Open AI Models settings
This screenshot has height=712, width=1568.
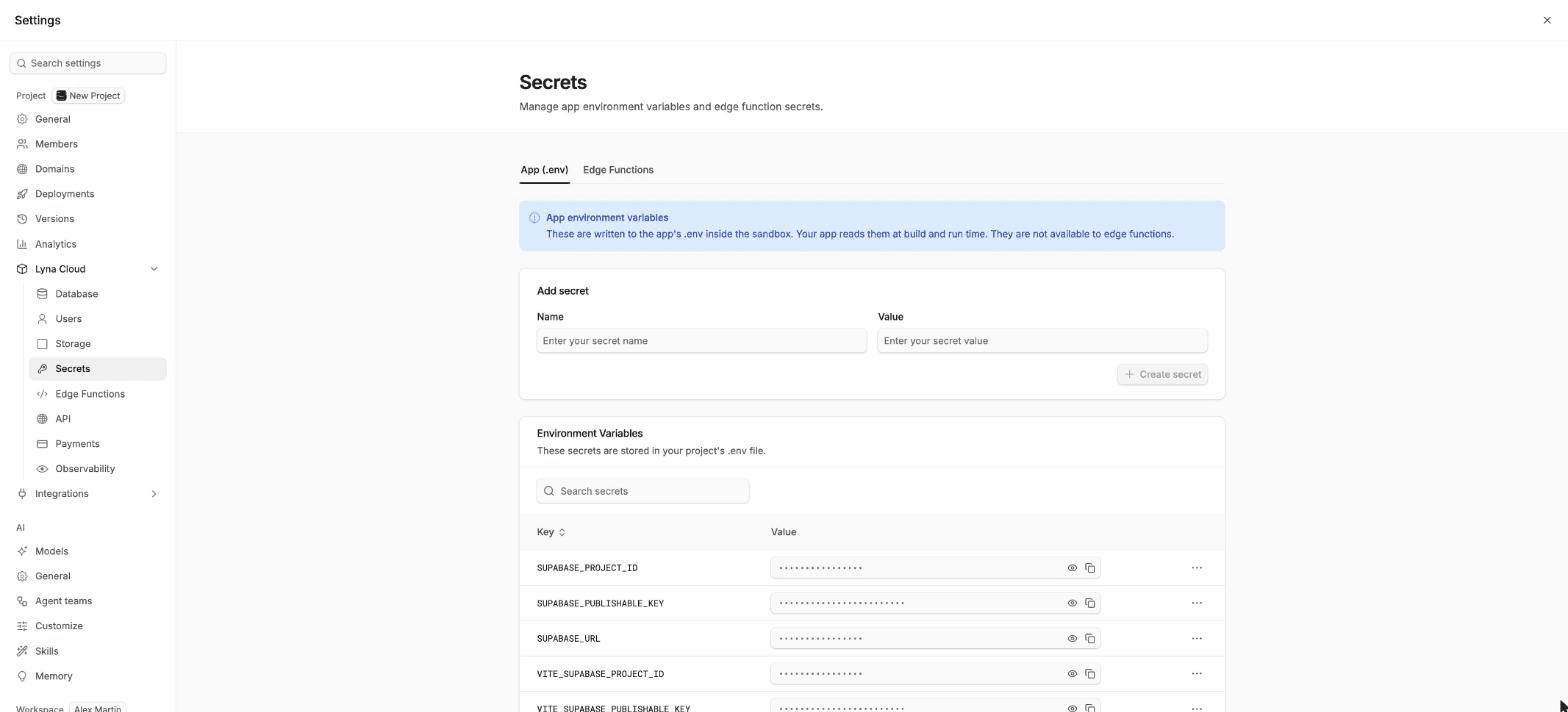tap(88, 551)
